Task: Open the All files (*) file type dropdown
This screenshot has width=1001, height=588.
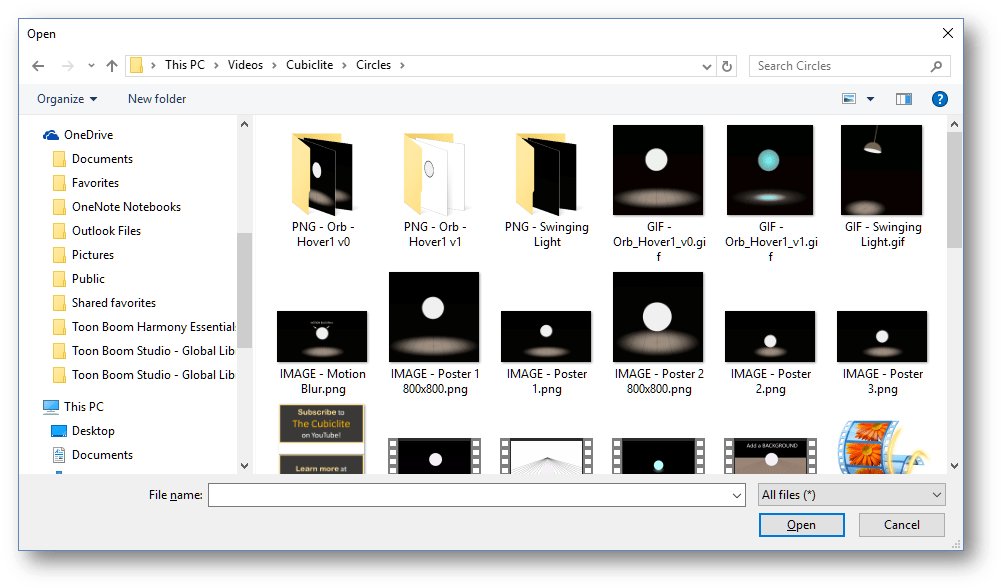Action: click(x=851, y=494)
